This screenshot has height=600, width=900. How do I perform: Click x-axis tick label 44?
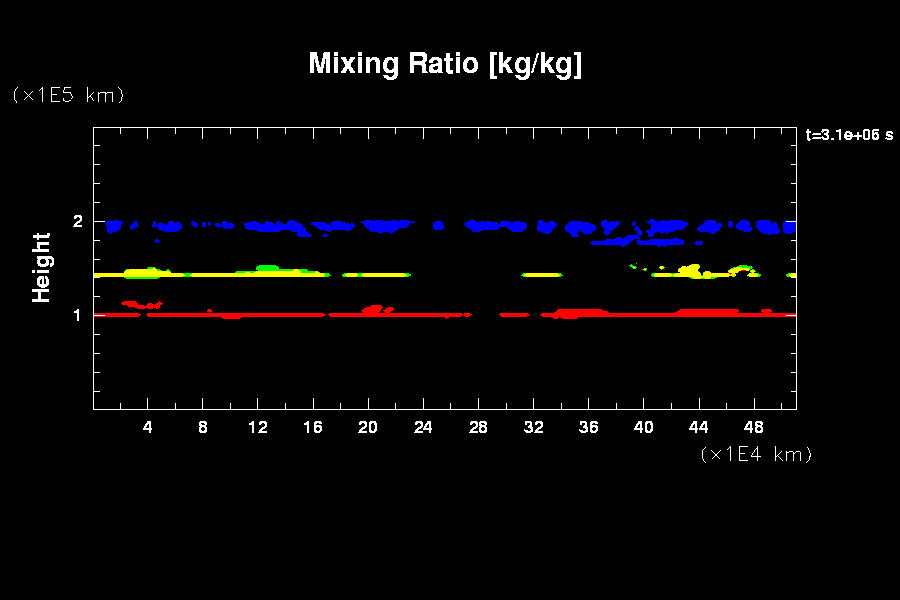click(699, 427)
